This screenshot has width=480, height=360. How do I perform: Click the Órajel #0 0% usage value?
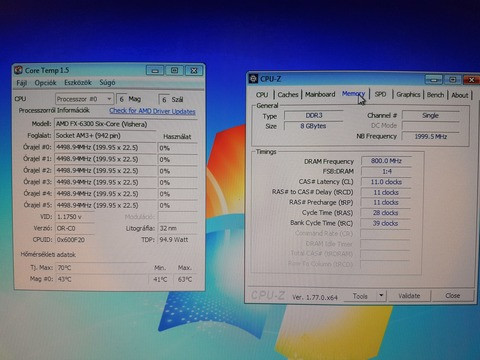[x=177, y=148]
